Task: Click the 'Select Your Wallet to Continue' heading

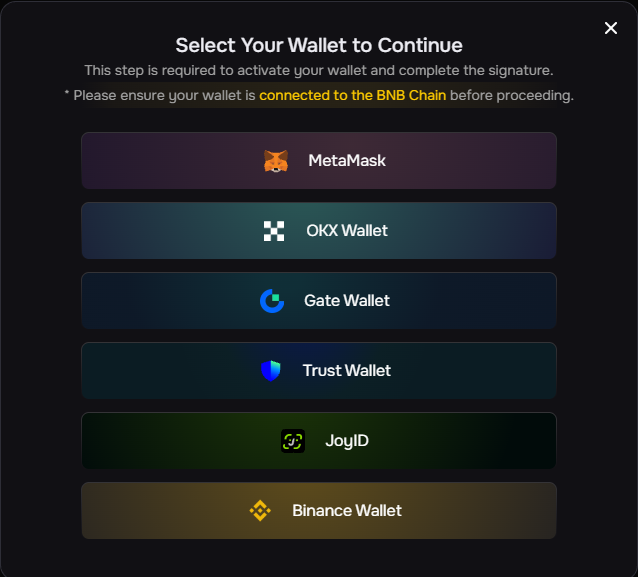Action: (319, 45)
